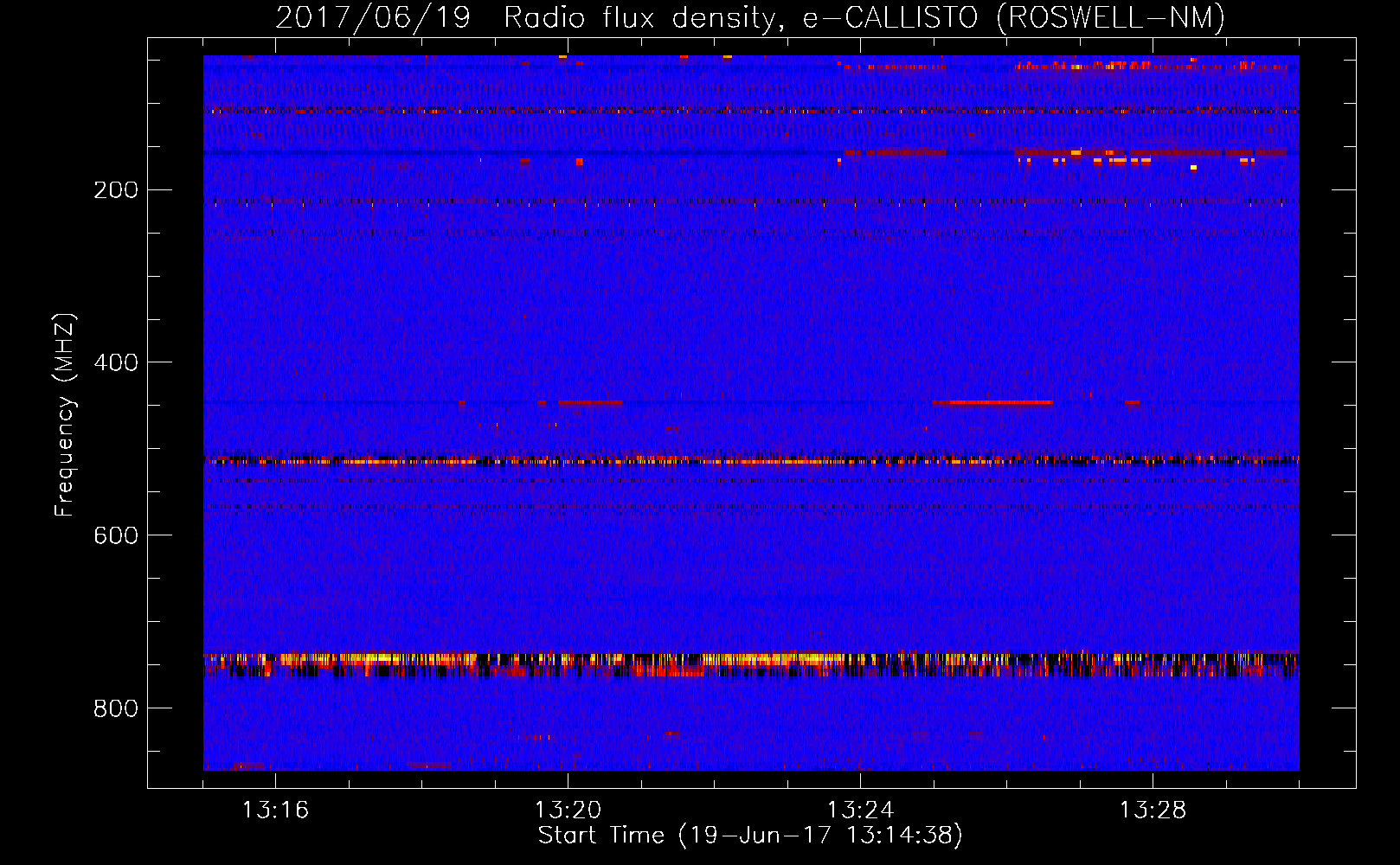This screenshot has height=865, width=1400.
Task: Click the 600 frequency tick label
Action: pos(116,535)
